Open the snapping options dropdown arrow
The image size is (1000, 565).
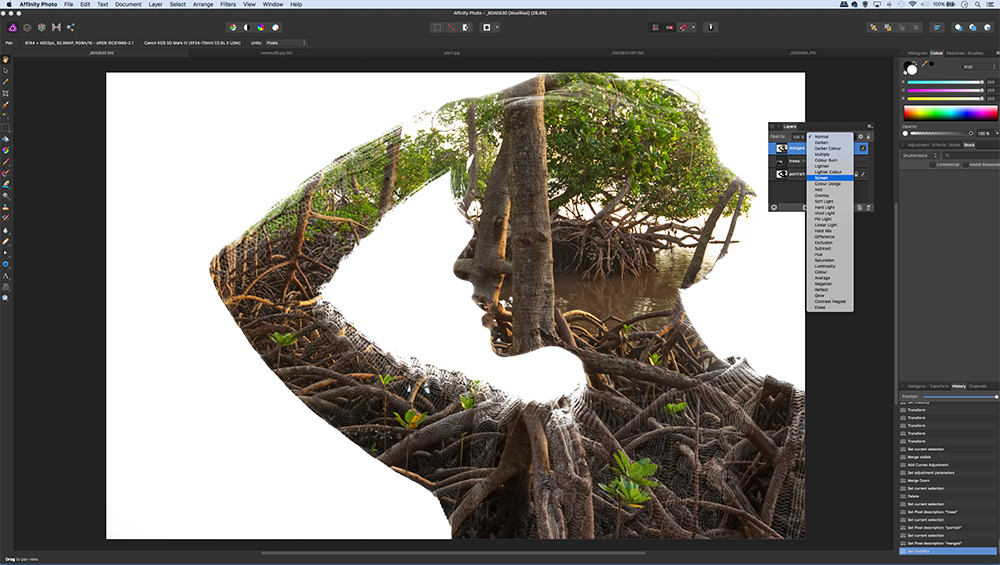click(693, 27)
